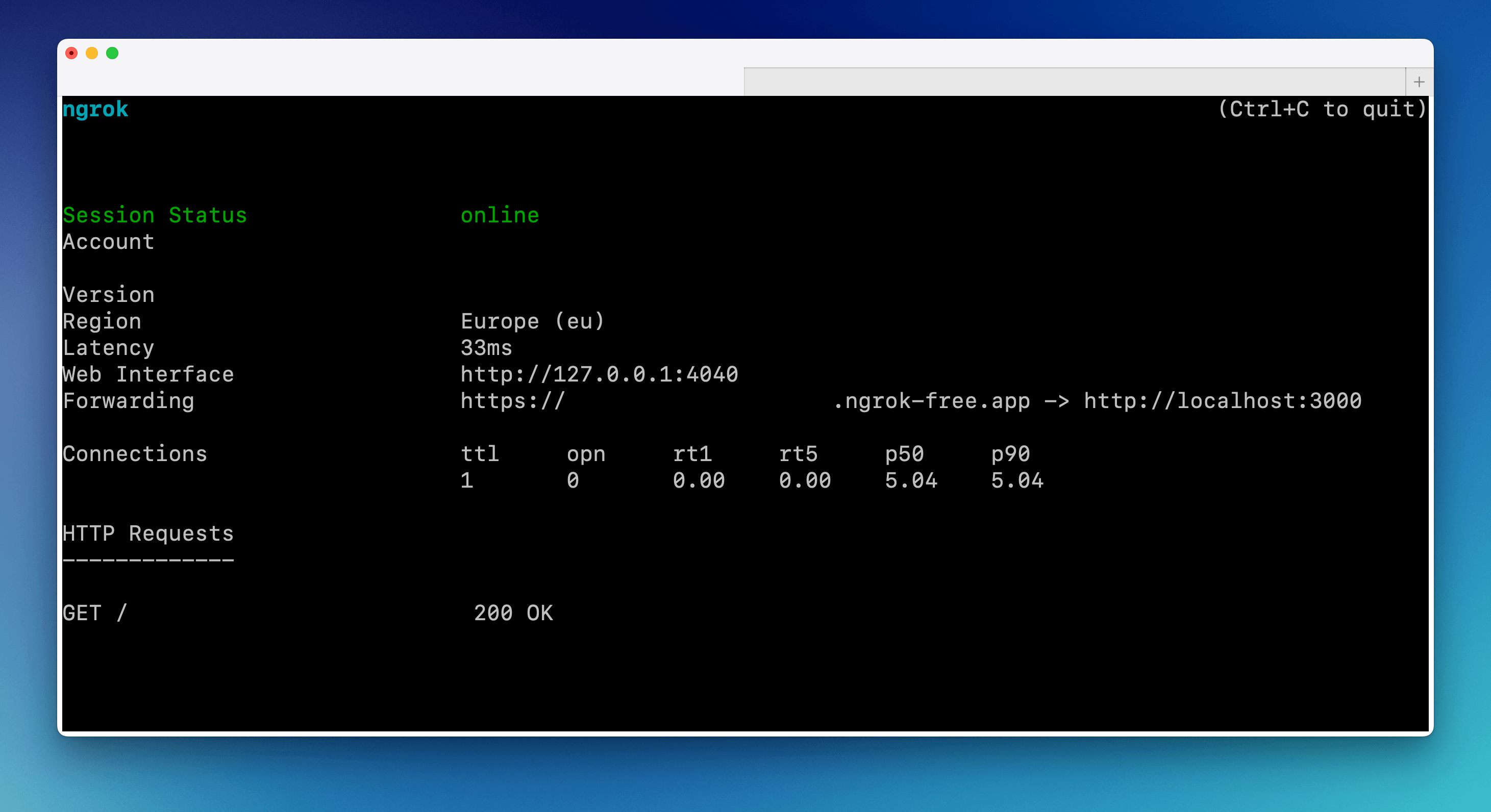Open a new terminal tab with plus icon
This screenshot has width=1491, height=812.
[1419, 82]
